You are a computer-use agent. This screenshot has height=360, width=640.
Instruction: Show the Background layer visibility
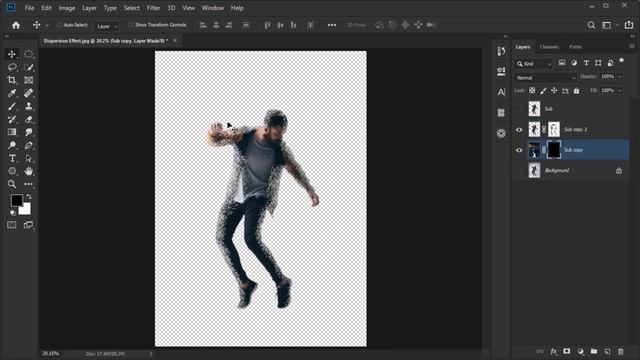point(519,171)
